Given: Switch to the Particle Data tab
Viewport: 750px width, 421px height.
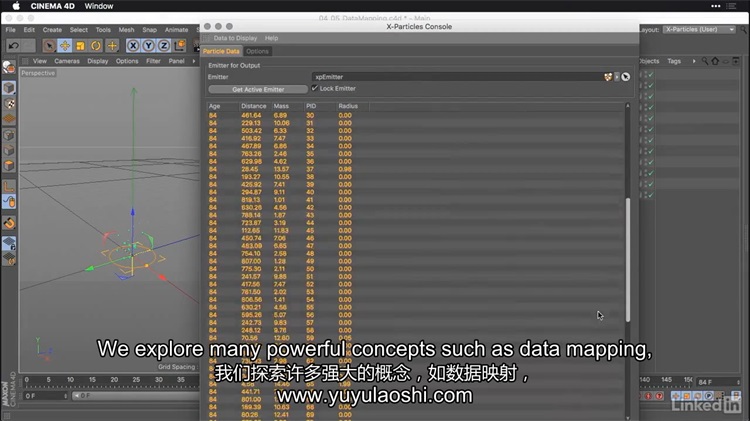Looking at the screenshot, I should click(x=221, y=51).
